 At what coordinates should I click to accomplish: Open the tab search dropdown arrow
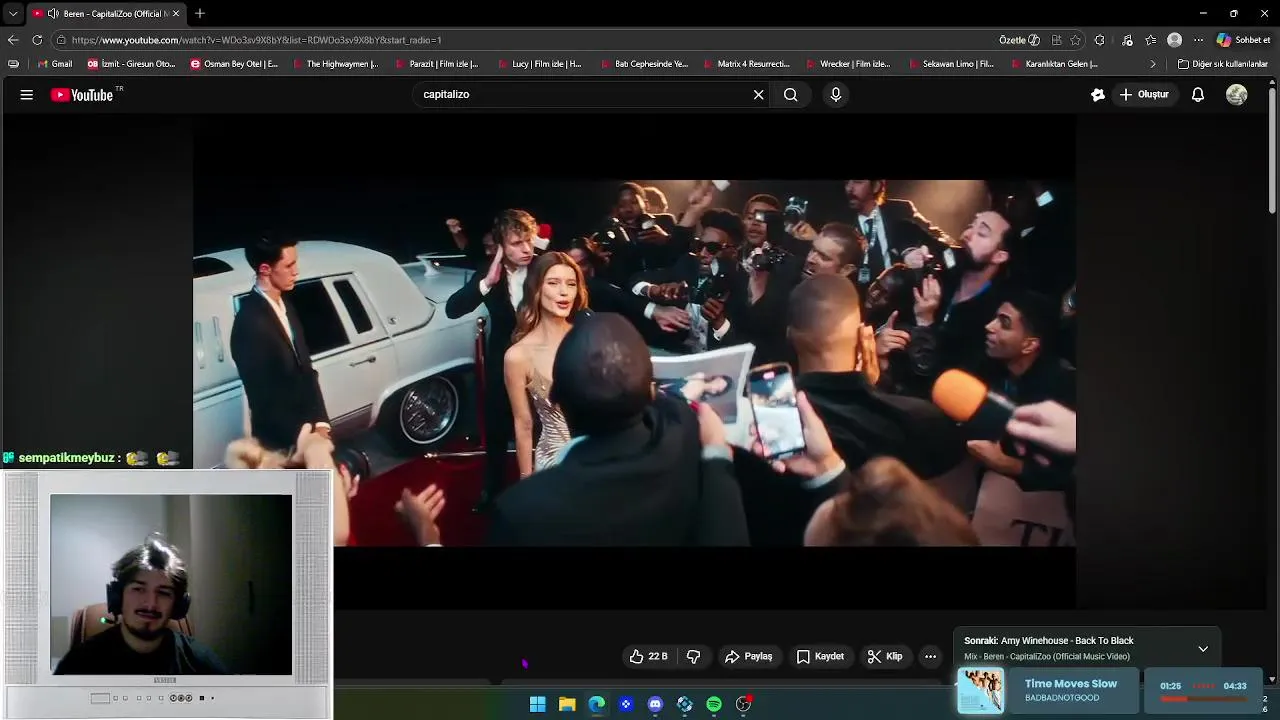point(13,14)
